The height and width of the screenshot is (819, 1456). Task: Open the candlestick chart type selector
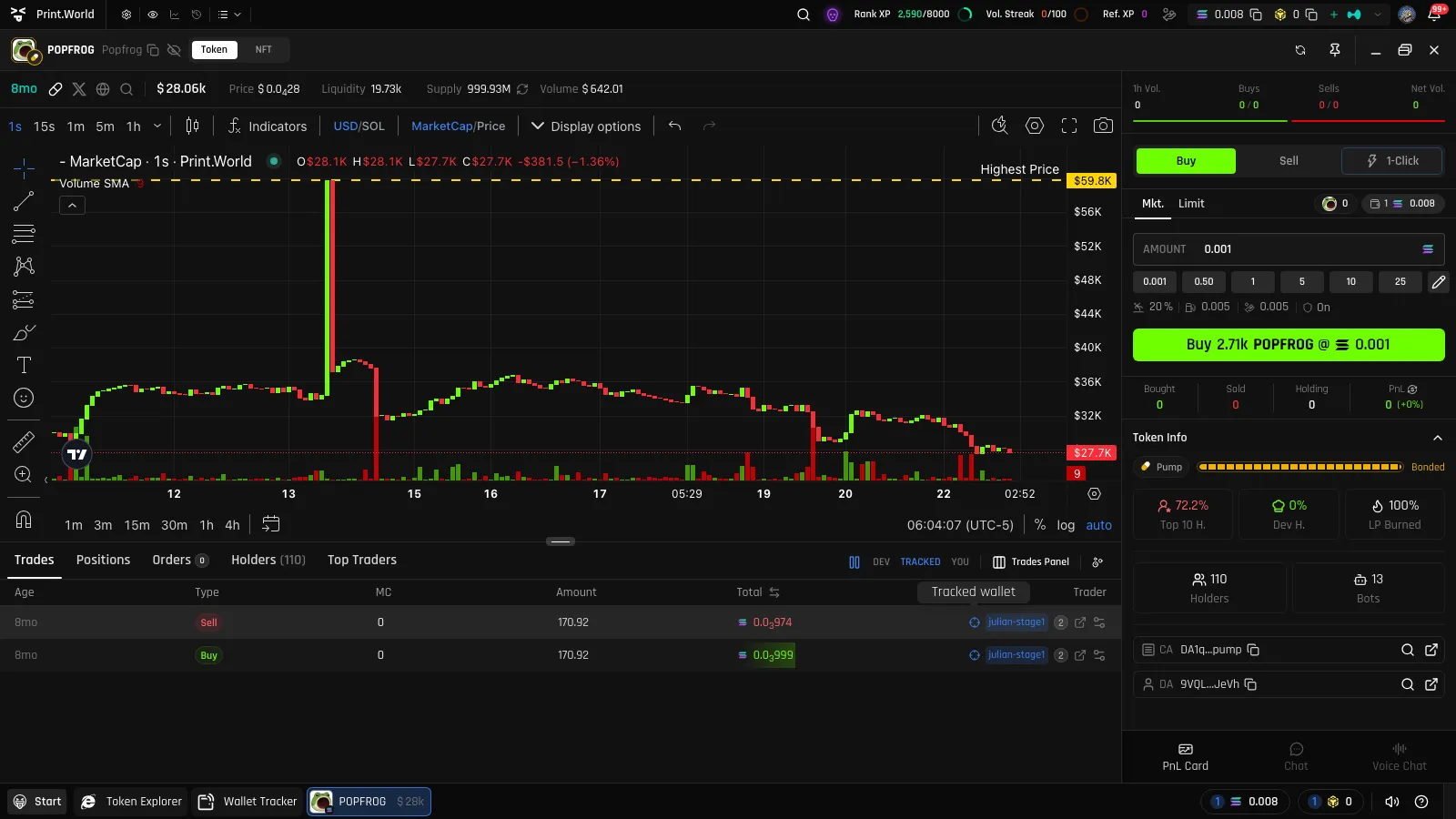coord(192,126)
